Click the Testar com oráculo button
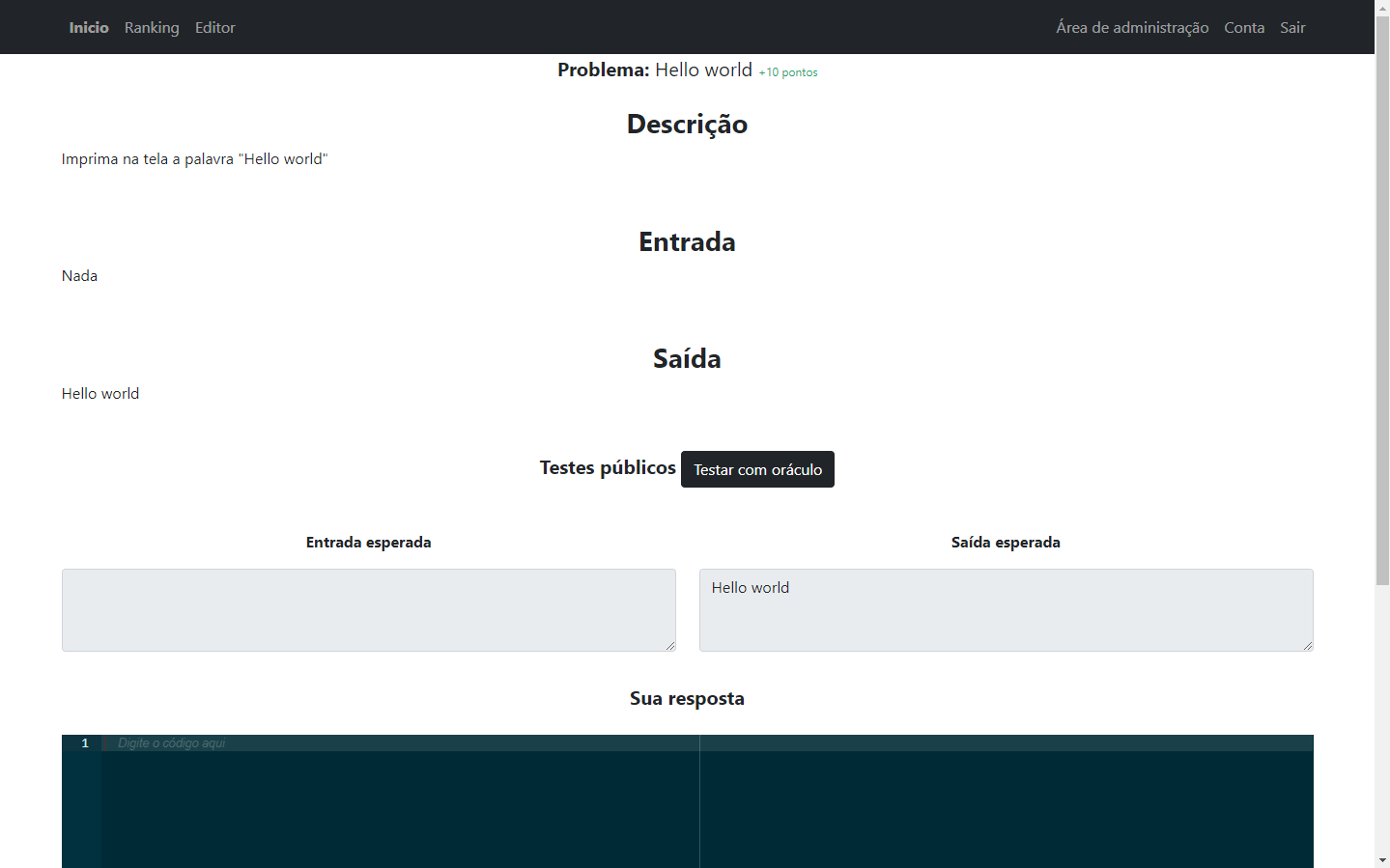 [757, 469]
